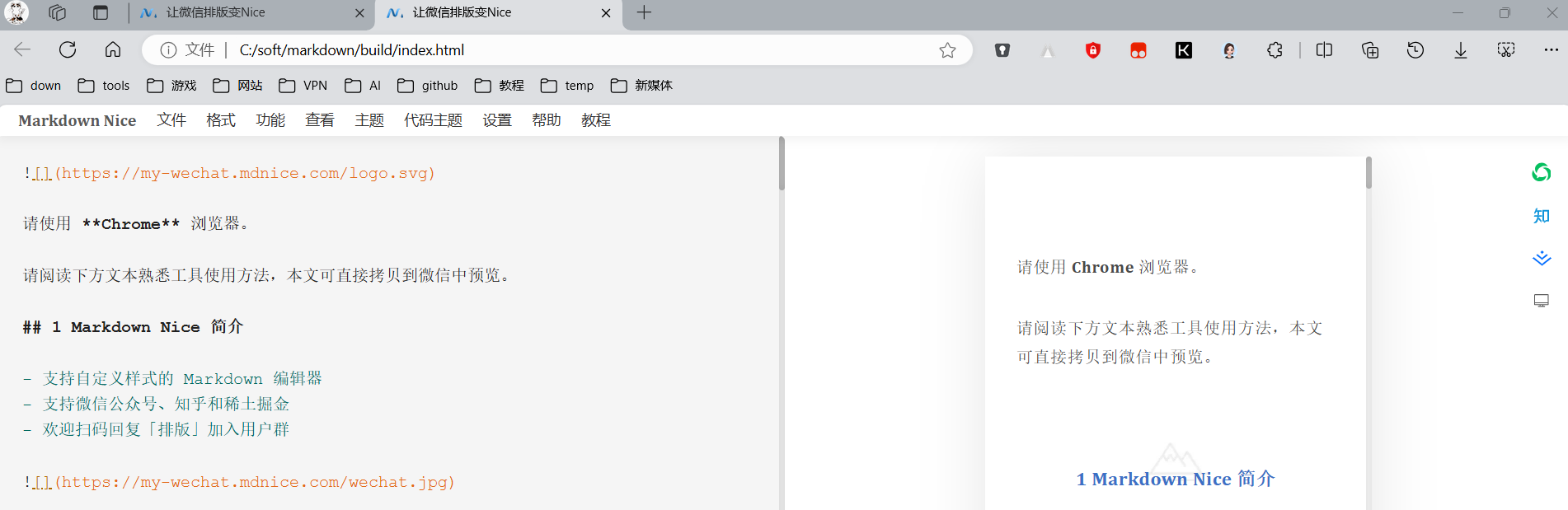Open the 帮助 menu
Viewport: 1568px width, 510px height.
547,120
